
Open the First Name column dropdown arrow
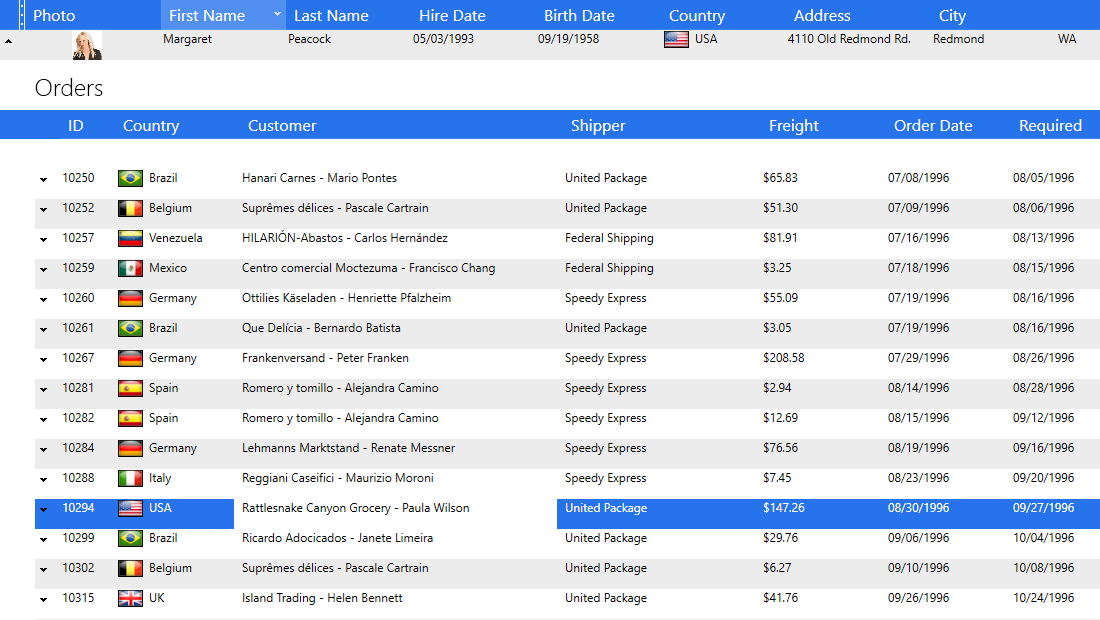point(277,15)
